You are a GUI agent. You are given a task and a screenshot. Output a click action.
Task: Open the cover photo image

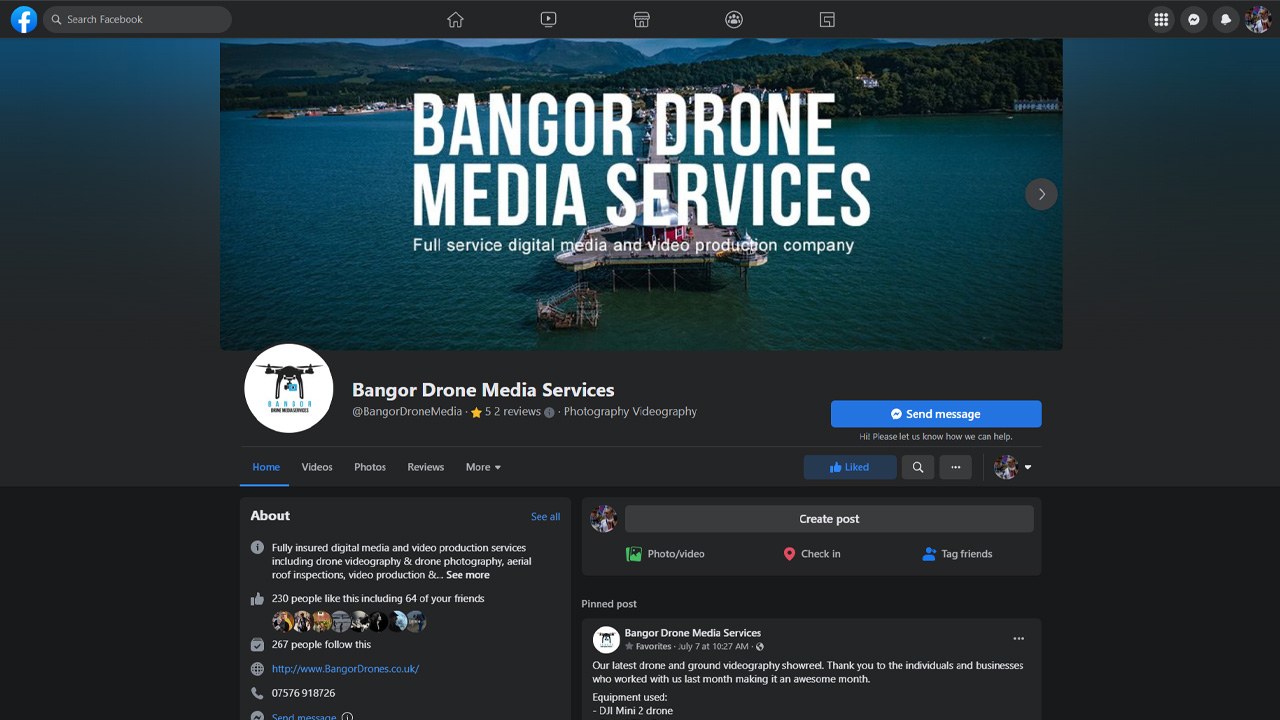pos(641,194)
